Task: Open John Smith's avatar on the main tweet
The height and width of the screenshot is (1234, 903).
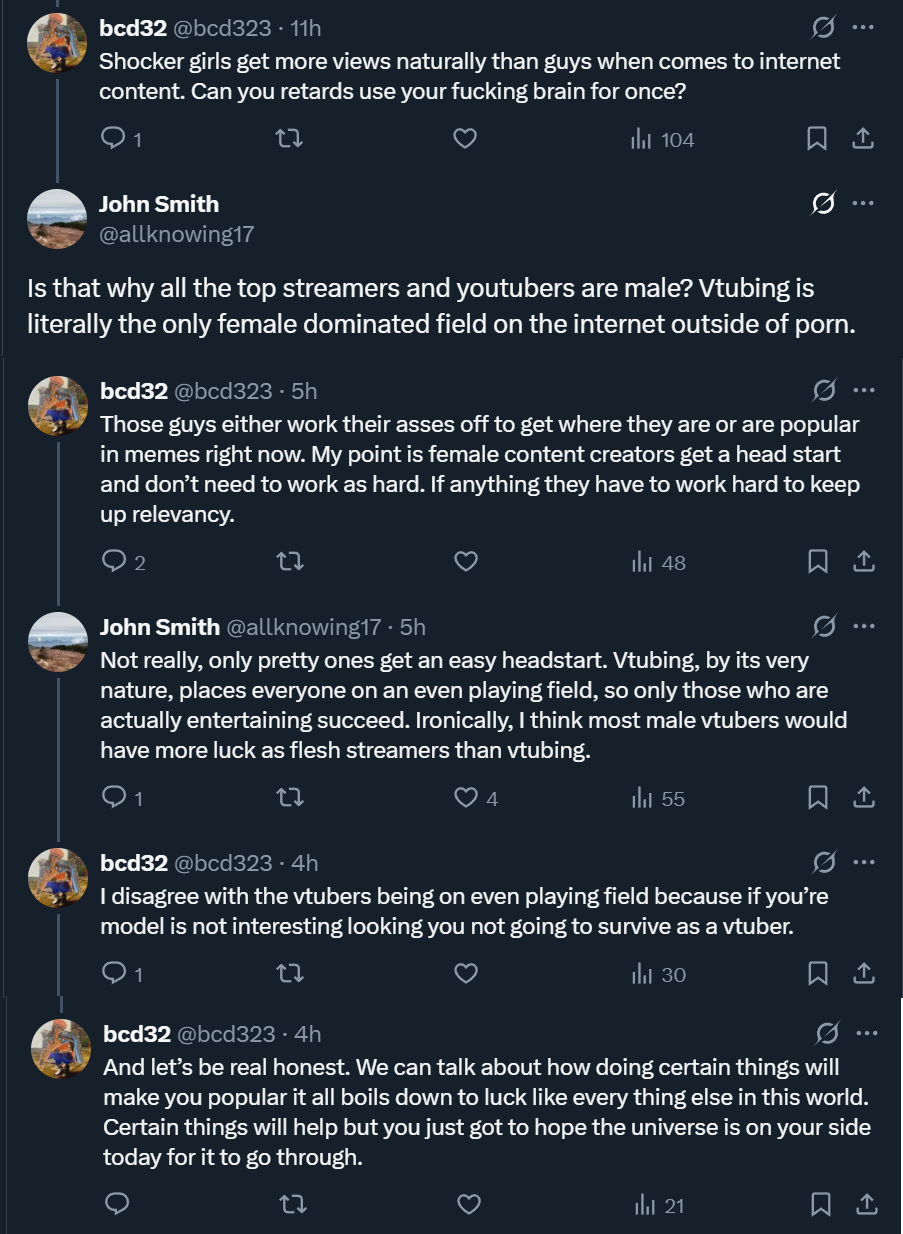Action: (57, 218)
